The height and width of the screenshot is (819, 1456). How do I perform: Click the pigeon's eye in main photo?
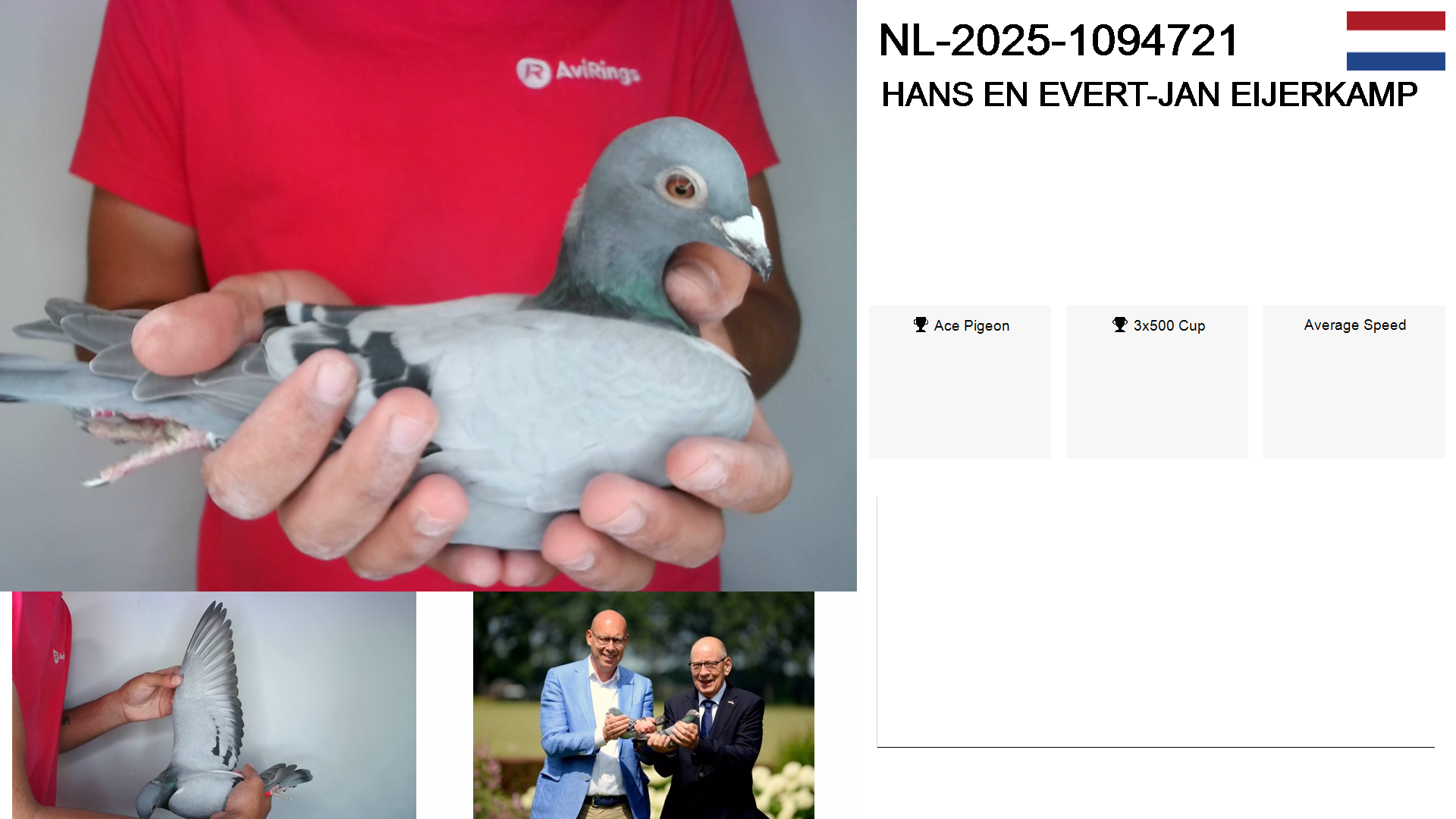pos(680,186)
